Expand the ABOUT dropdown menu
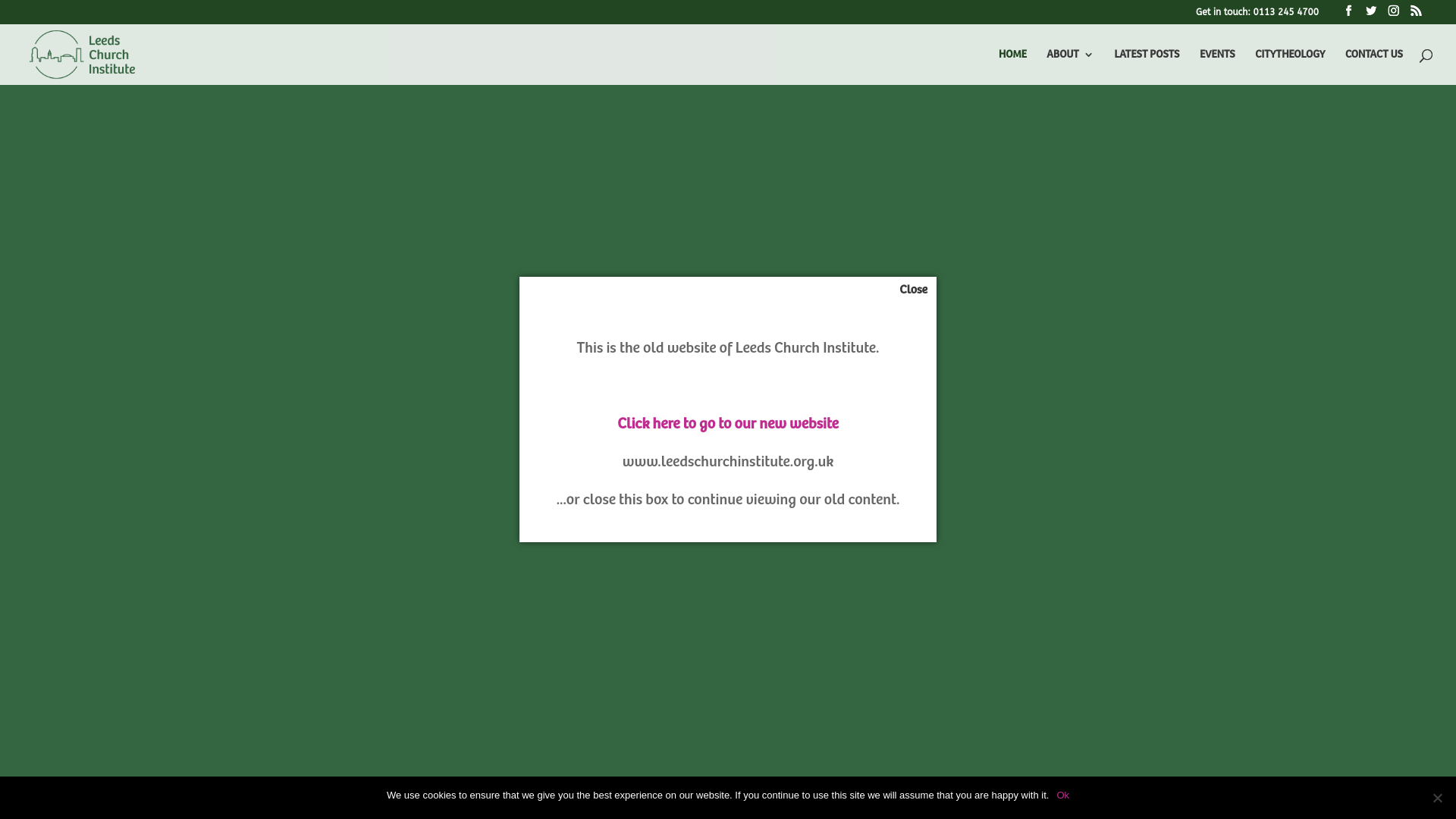 point(1070,55)
